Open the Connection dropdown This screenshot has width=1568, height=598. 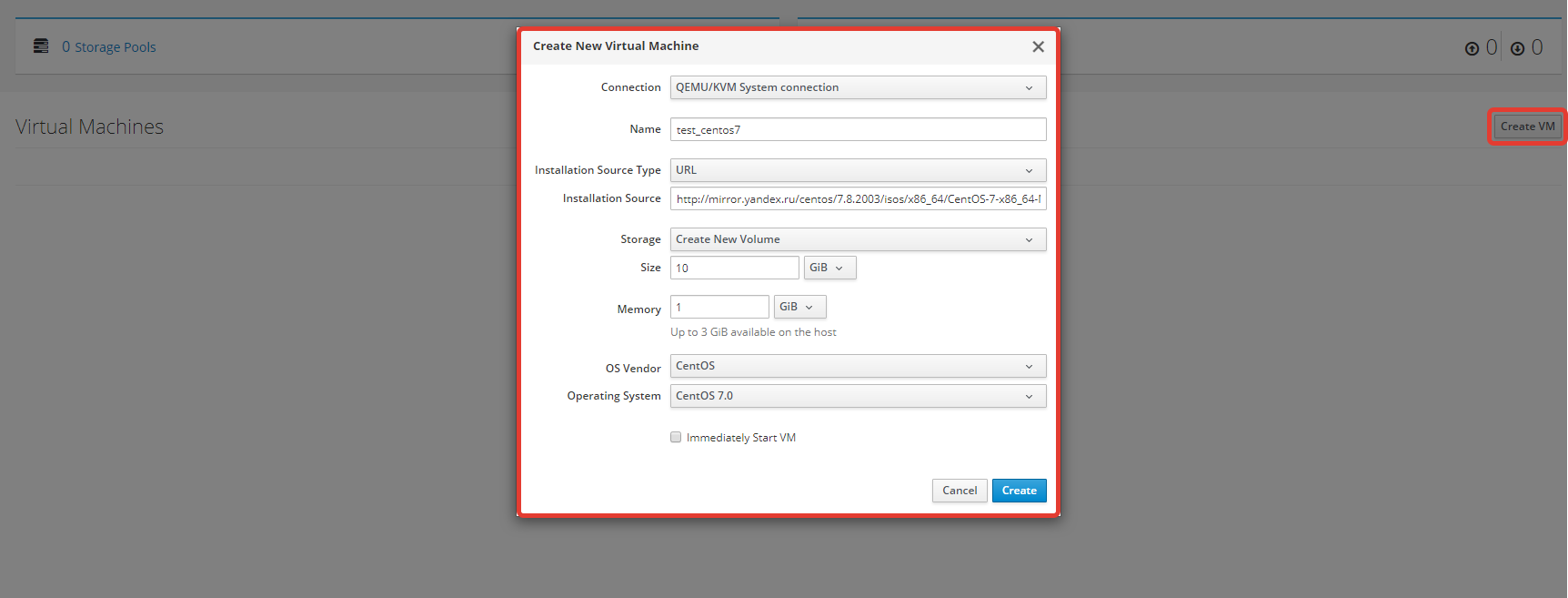pos(858,87)
